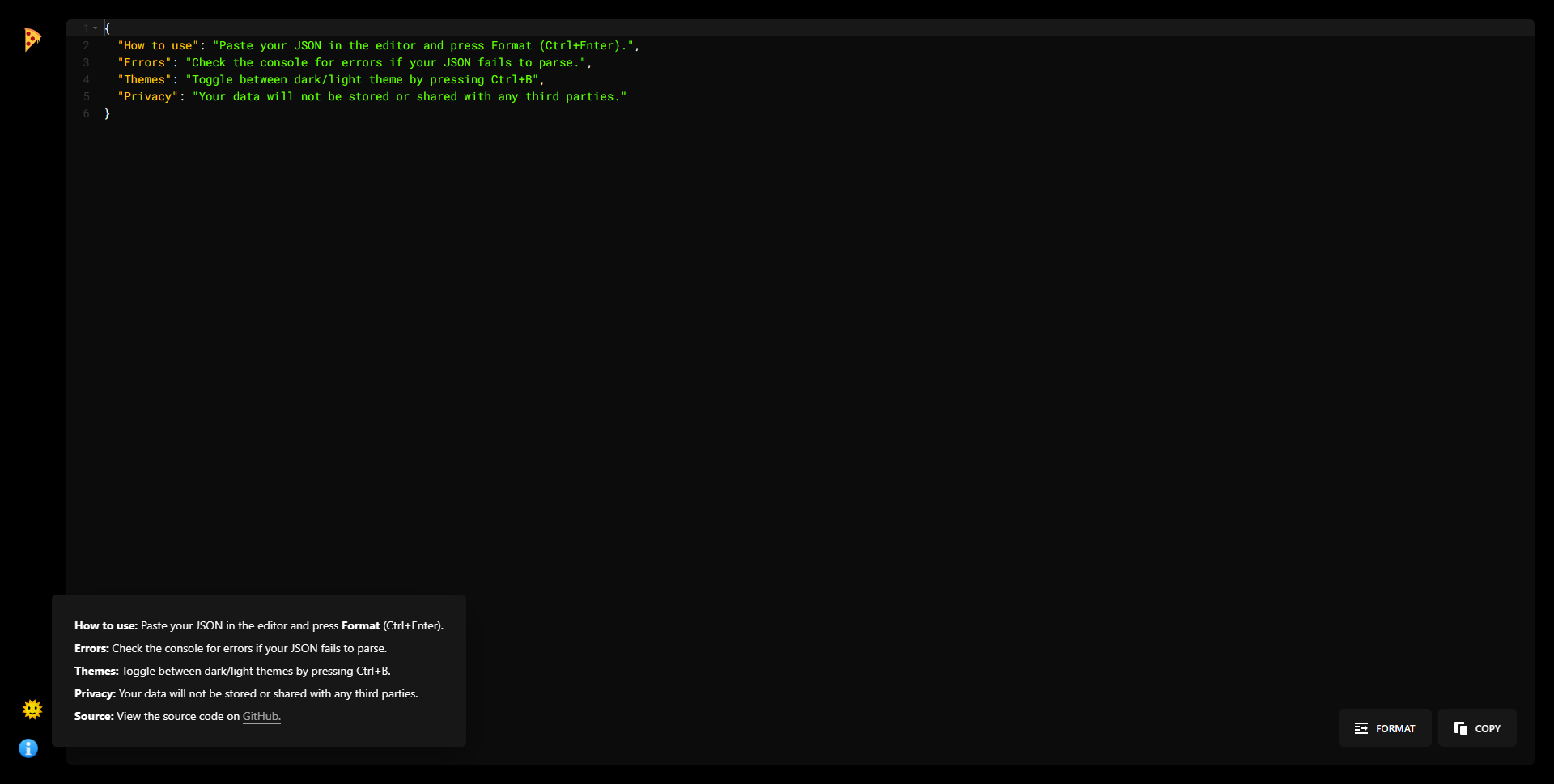Collapse the JSON object fold arrow on line 1

click(x=96, y=28)
